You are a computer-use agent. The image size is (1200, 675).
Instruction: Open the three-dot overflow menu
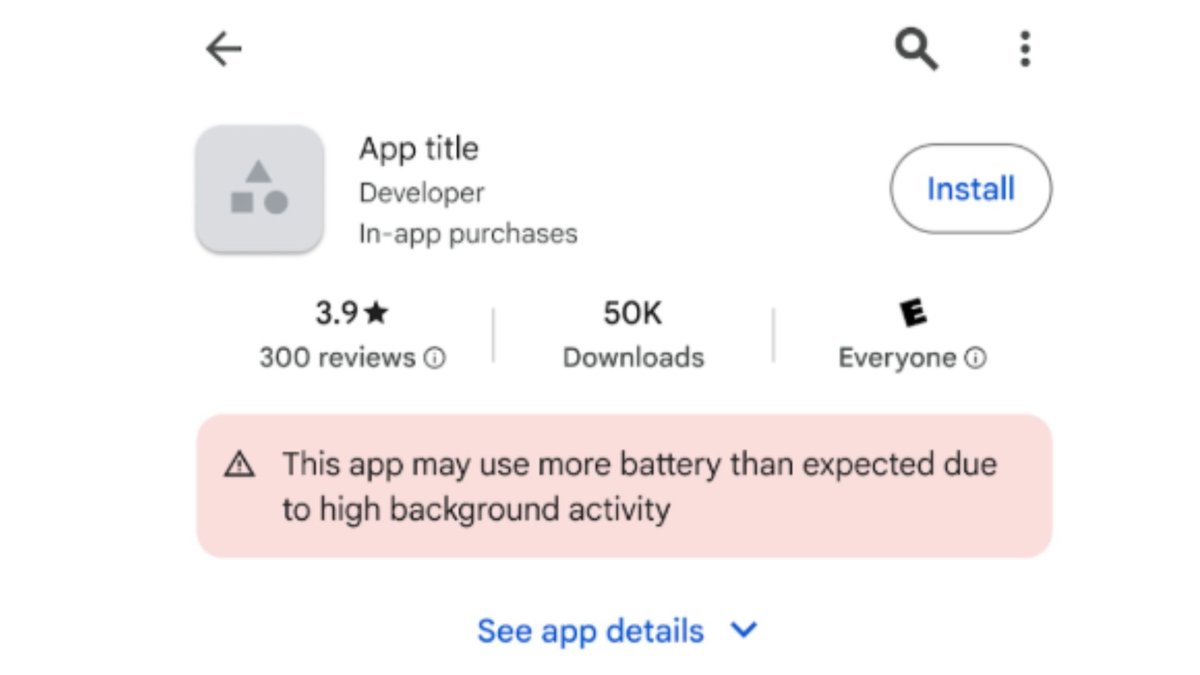pos(1024,49)
